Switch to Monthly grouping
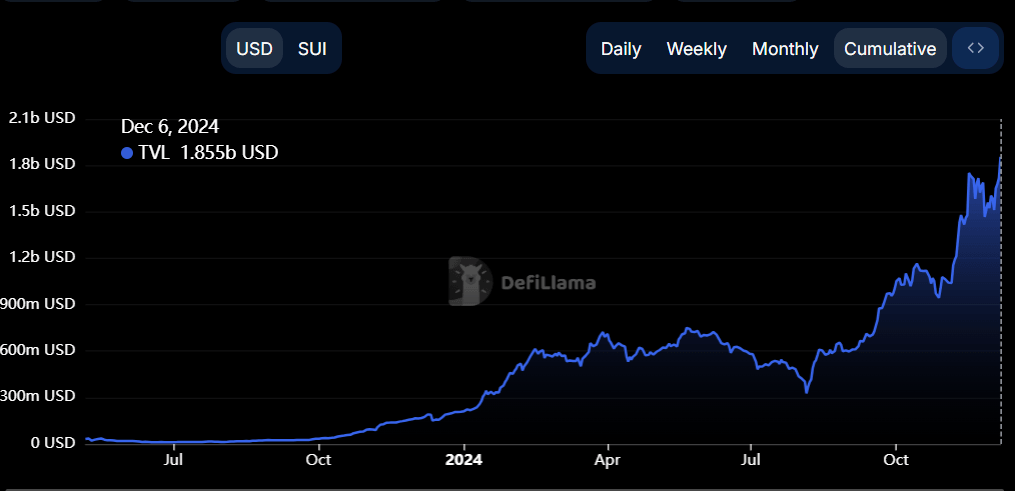Viewport: 1015px width, 491px height. click(x=785, y=48)
